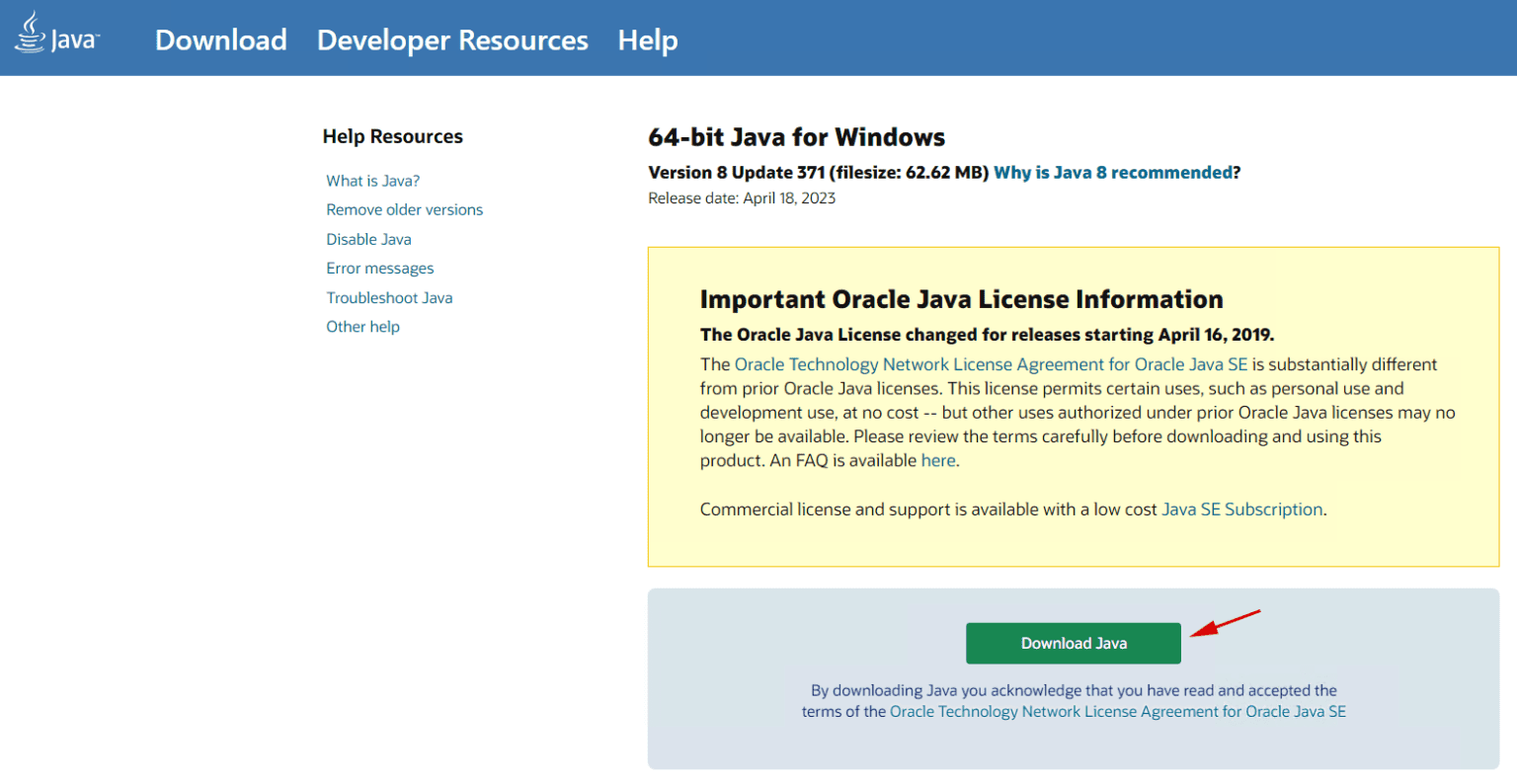Open the Download menu in navigation bar
This screenshot has height=784, width=1517.
pyautogui.click(x=220, y=40)
